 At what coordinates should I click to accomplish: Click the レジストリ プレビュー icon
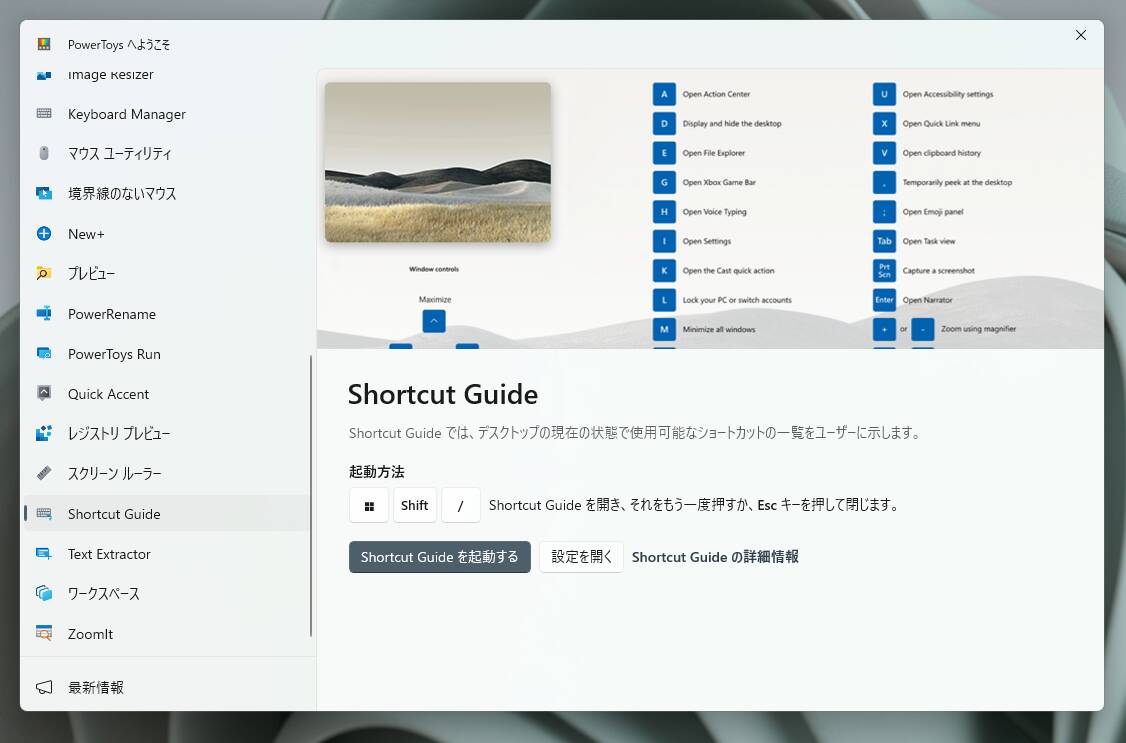(44, 434)
